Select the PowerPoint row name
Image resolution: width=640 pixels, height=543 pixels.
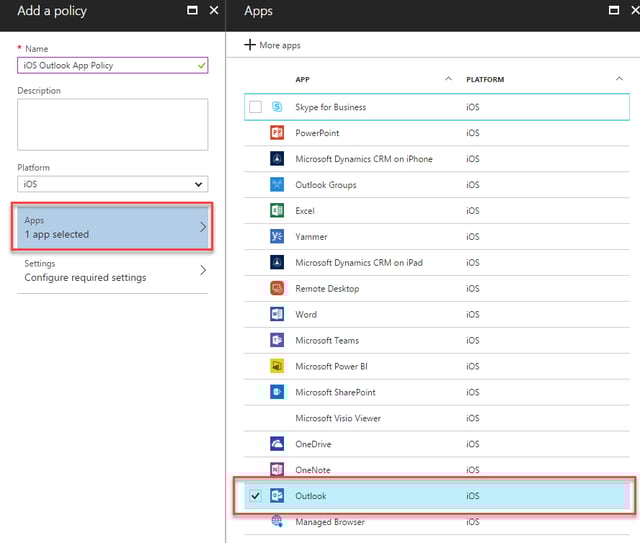[317, 133]
